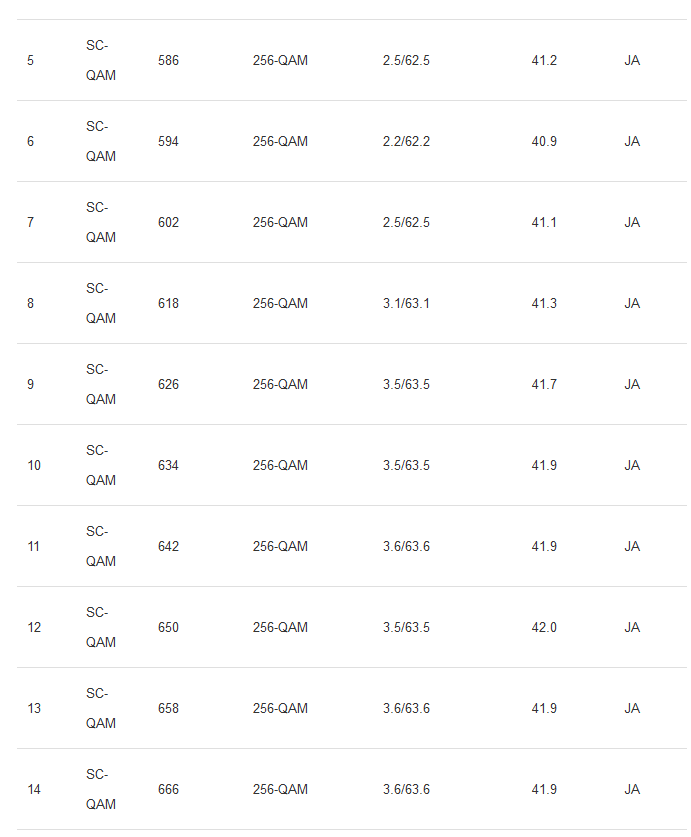Click frequency value 586

point(168,60)
